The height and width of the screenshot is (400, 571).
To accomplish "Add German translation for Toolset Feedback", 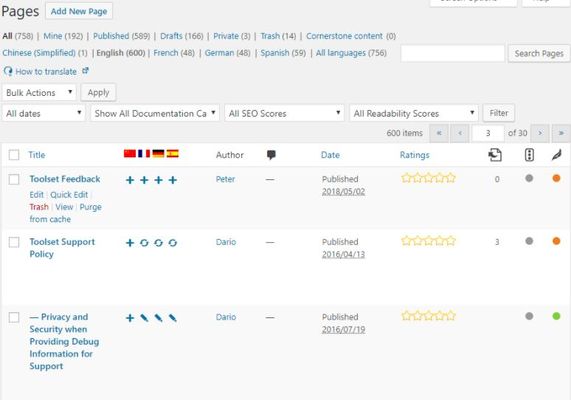I will 158,180.
